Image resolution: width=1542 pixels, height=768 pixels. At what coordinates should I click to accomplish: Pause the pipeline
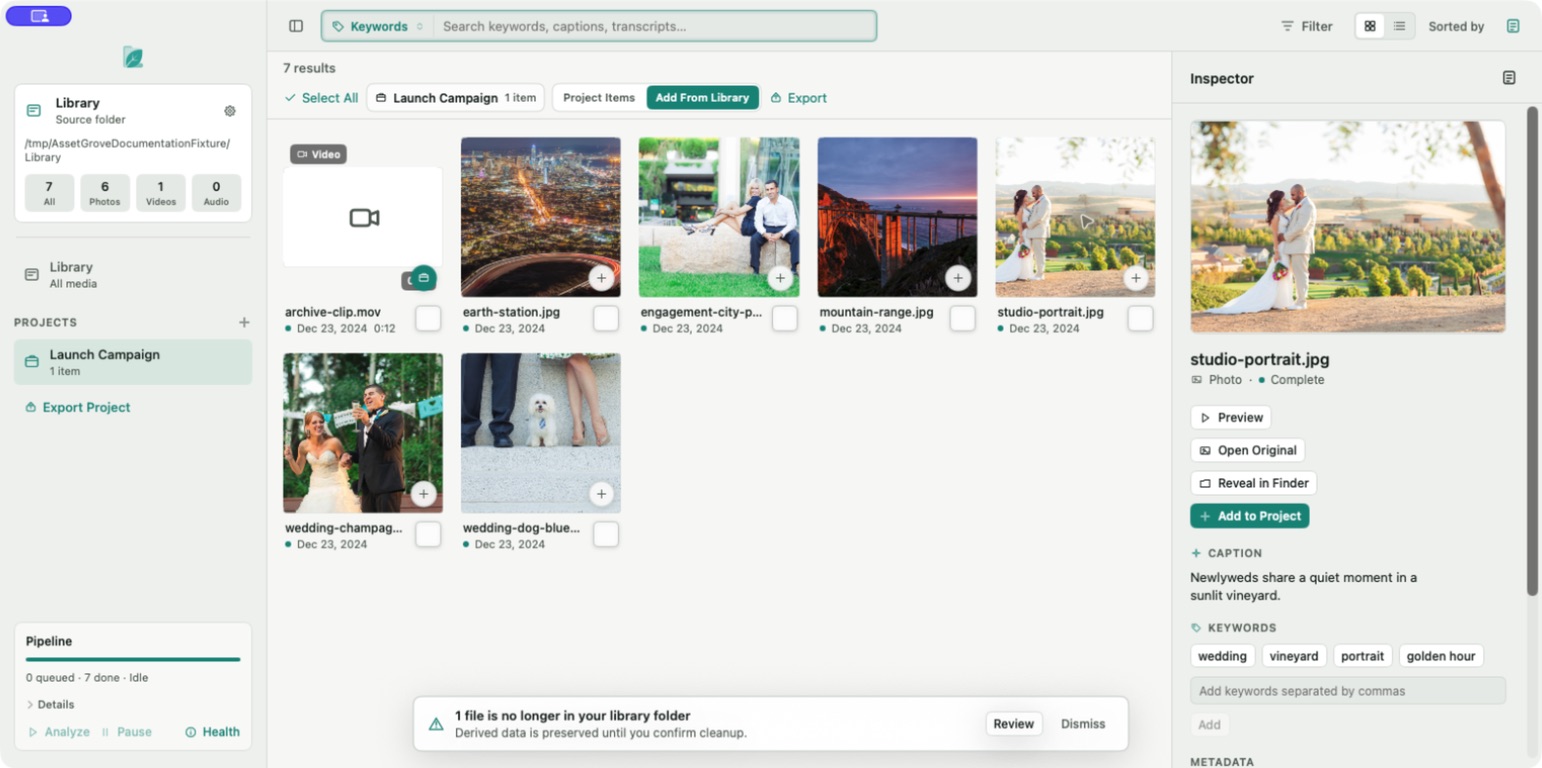click(127, 732)
